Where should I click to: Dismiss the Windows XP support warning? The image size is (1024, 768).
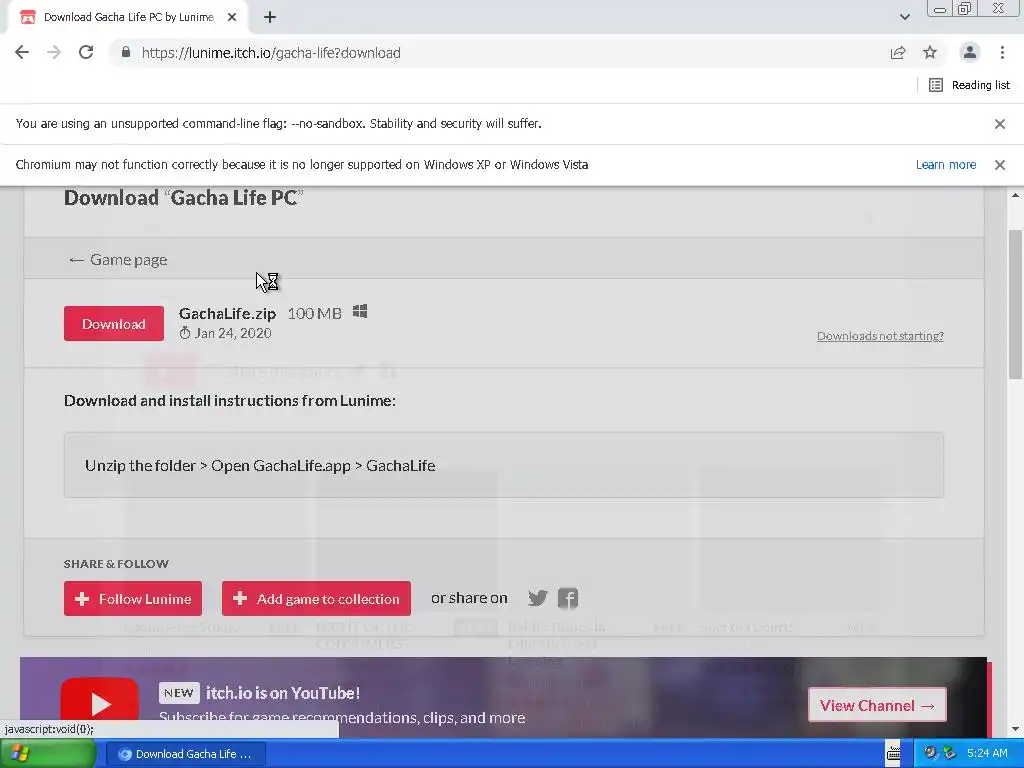(x=1000, y=165)
